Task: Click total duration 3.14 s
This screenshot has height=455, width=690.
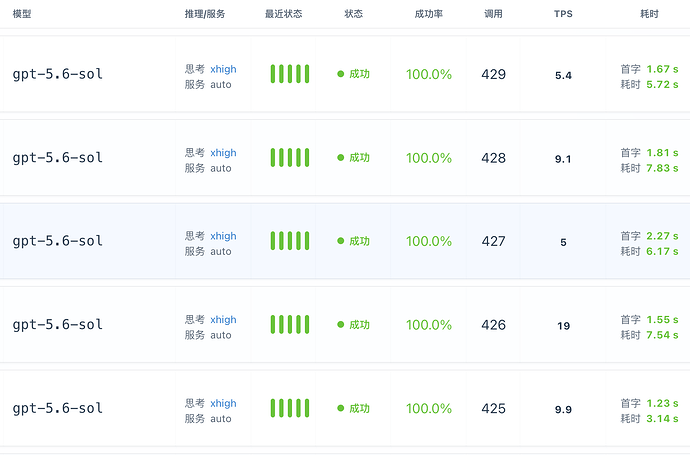Action: 662,418
